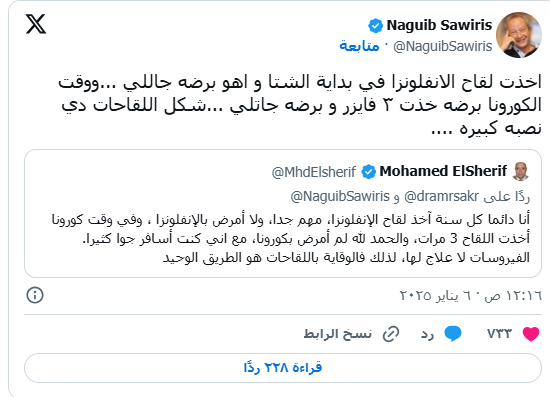
Task: Open Naguib Sawiris profile photo
Action: (x=519, y=35)
